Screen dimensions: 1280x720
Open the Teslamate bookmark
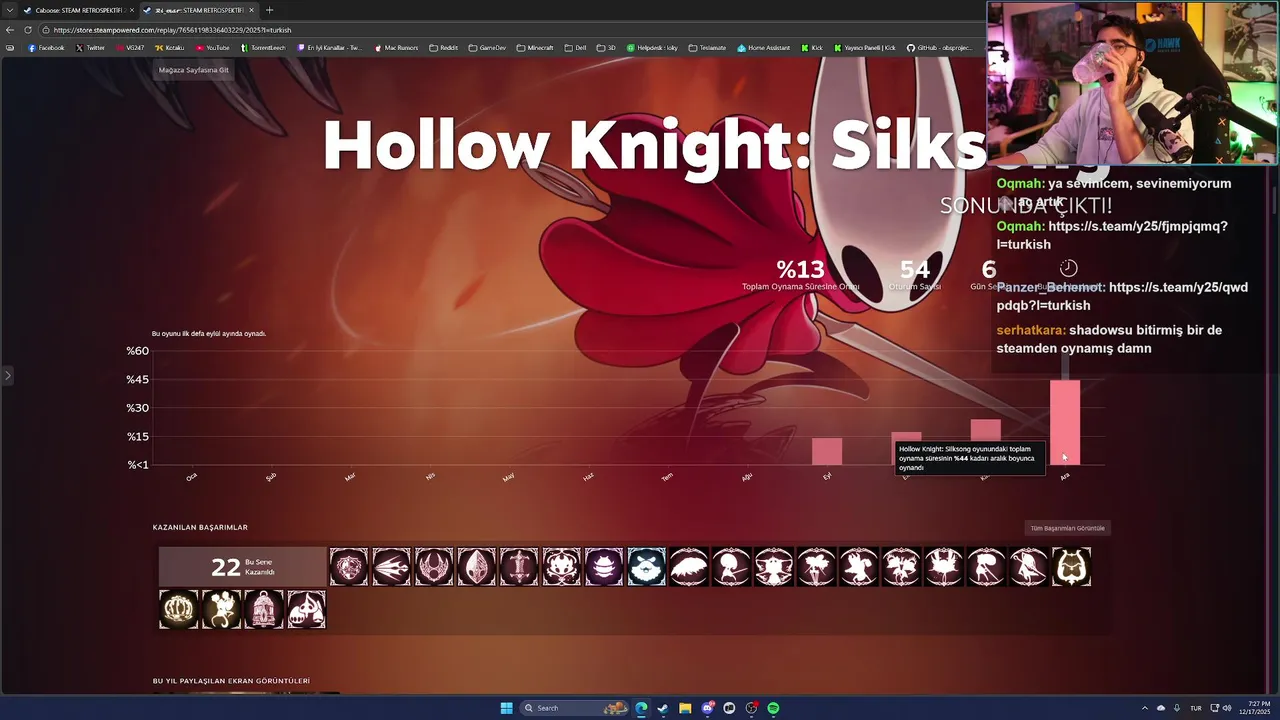coord(707,47)
